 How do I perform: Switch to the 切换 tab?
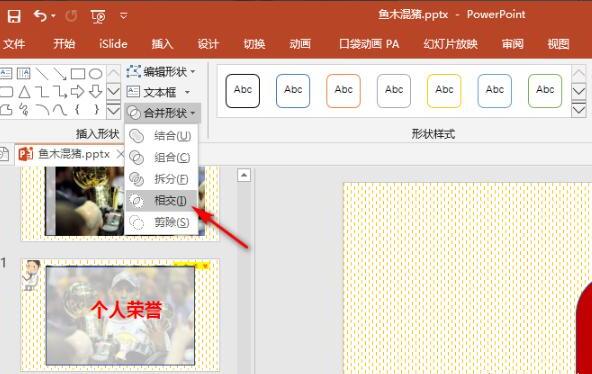[254, 44]
